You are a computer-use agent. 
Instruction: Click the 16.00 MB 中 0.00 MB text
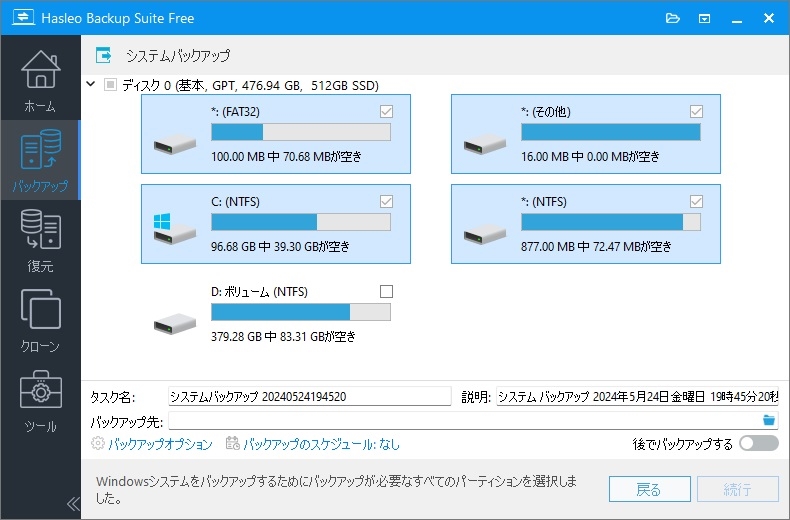coord(590,157)
